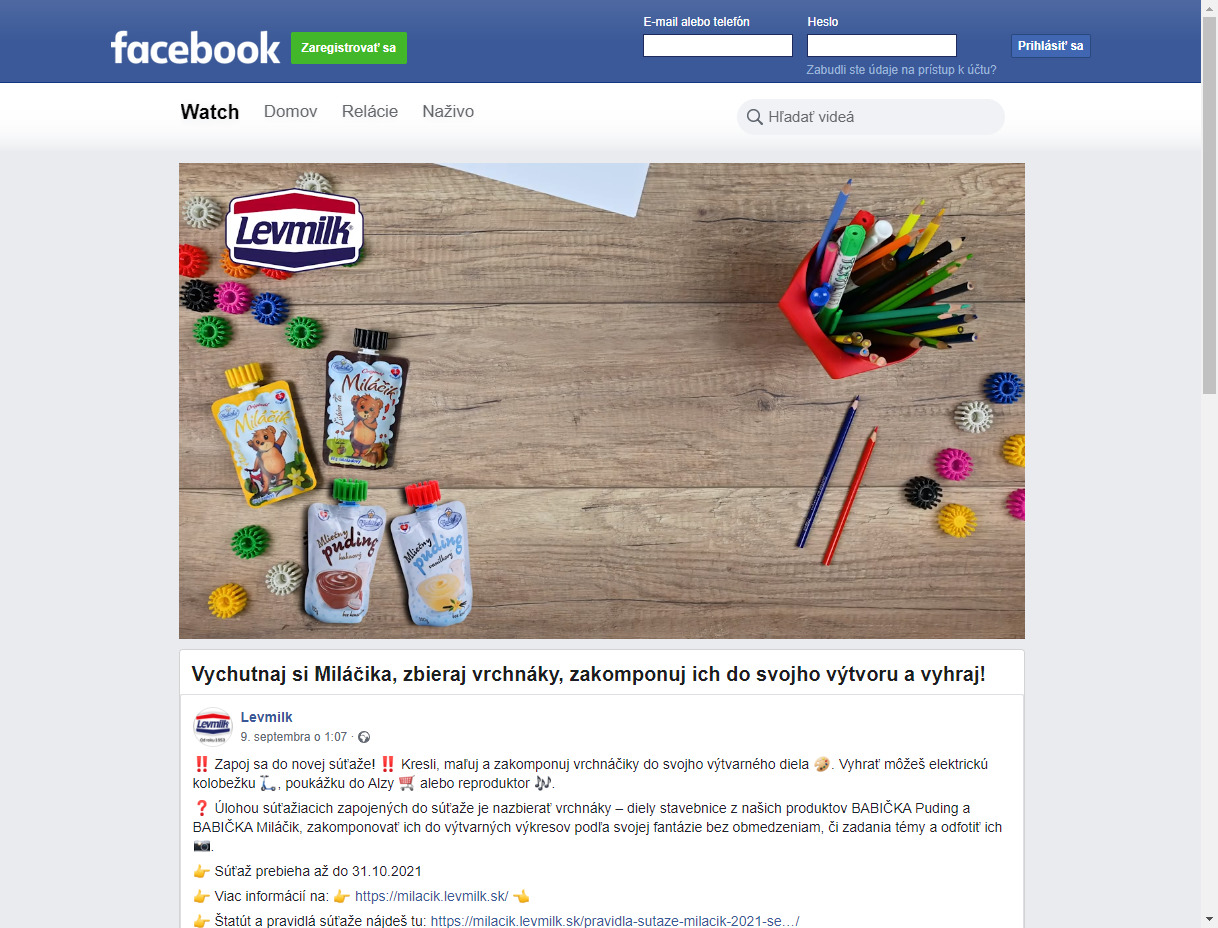Open the contest rules pravidla-sutaze link
The width and height of the screenshot is (1218, 928).
[615, 920]
